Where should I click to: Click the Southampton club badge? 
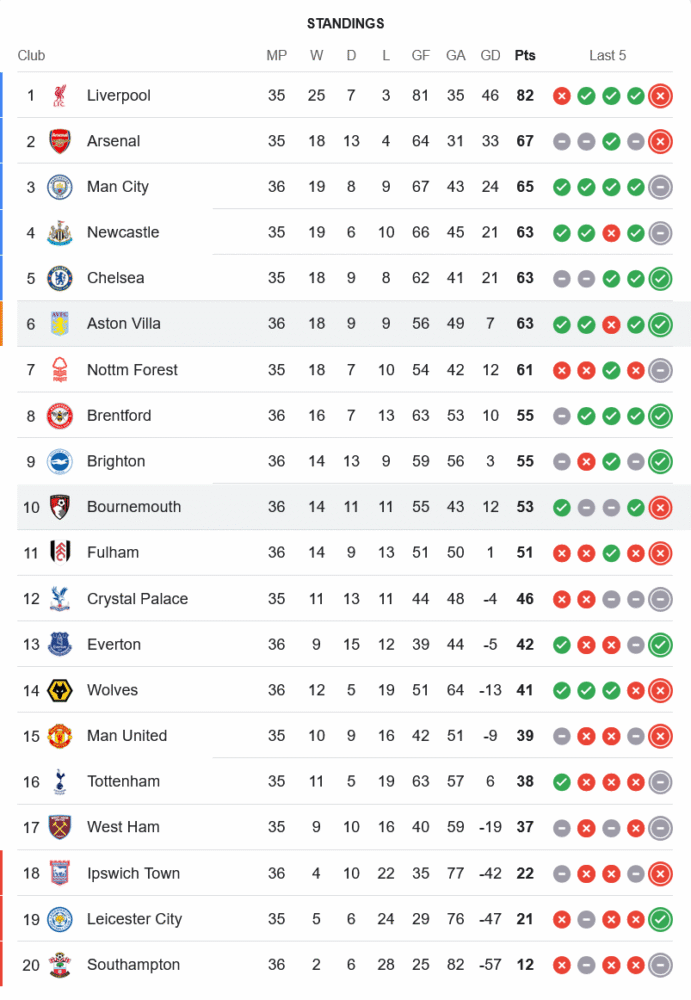[x=60, y=965]
